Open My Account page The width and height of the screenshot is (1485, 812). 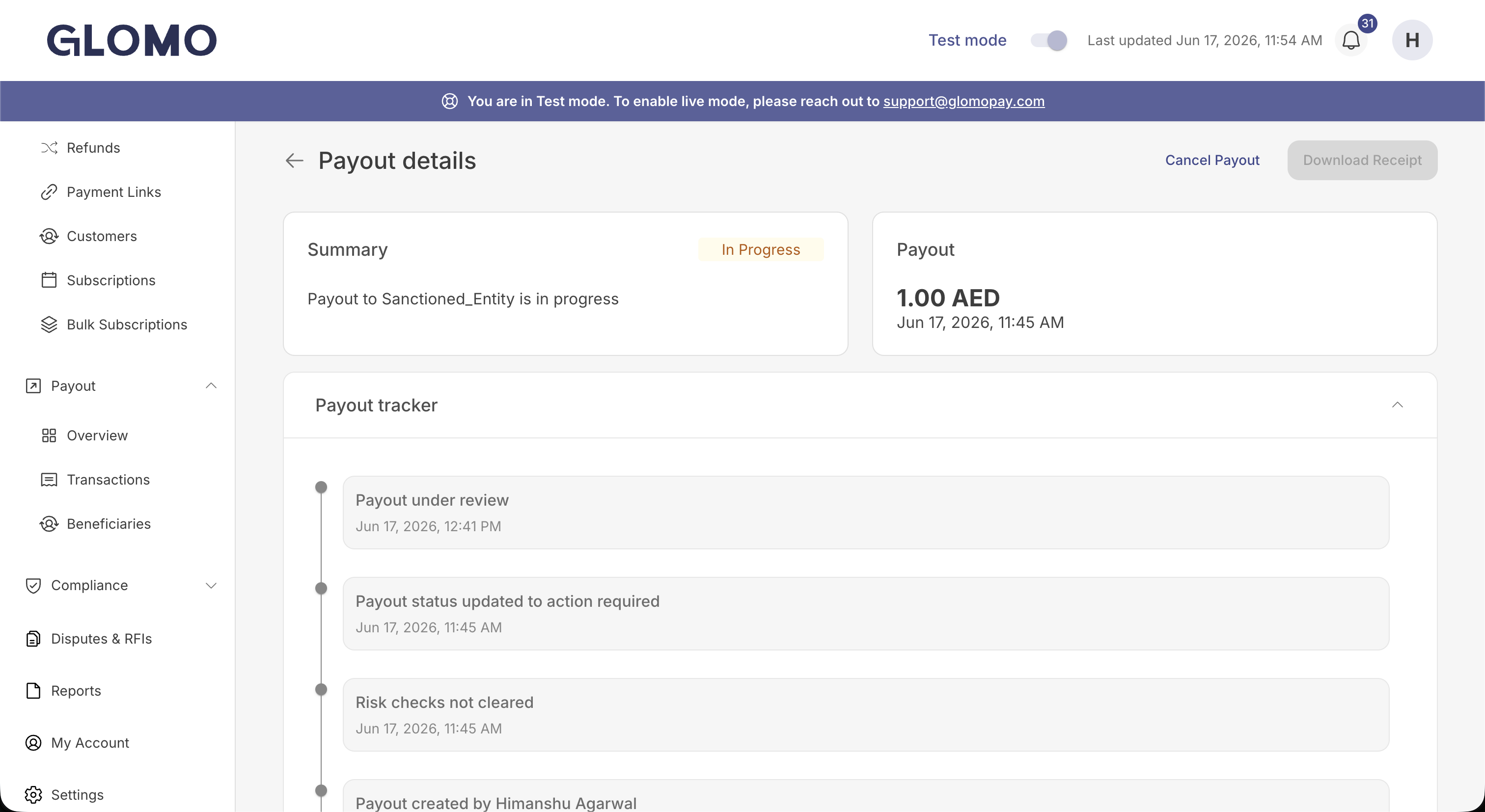coord(90,743)
